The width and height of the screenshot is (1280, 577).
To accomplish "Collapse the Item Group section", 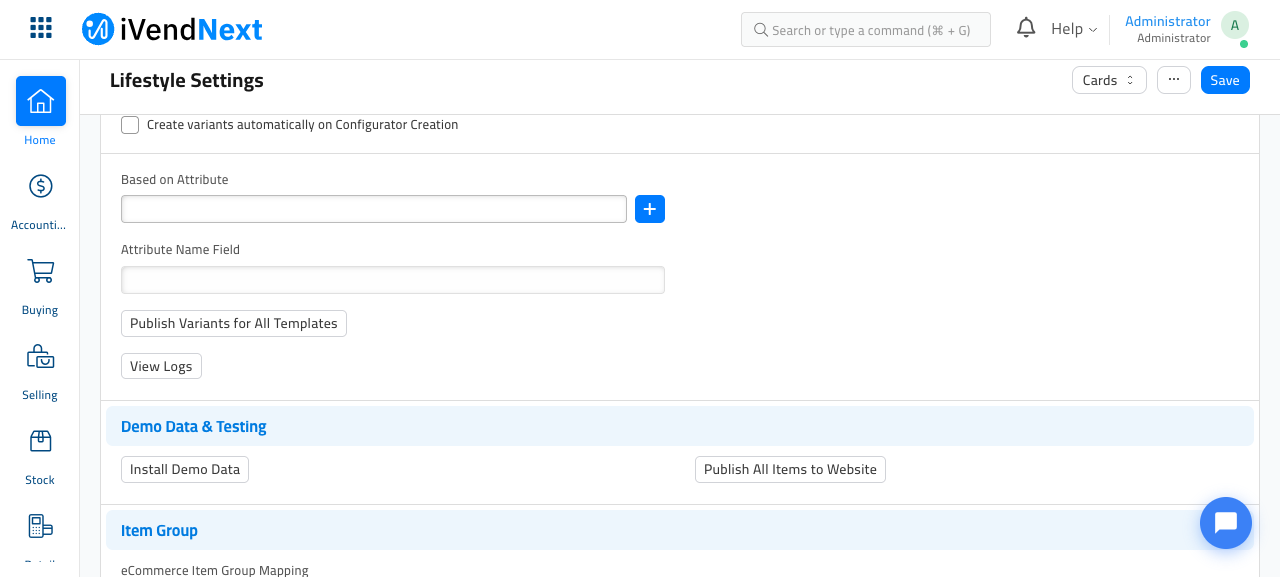I will pyautogui.click(x=680, y=530).
